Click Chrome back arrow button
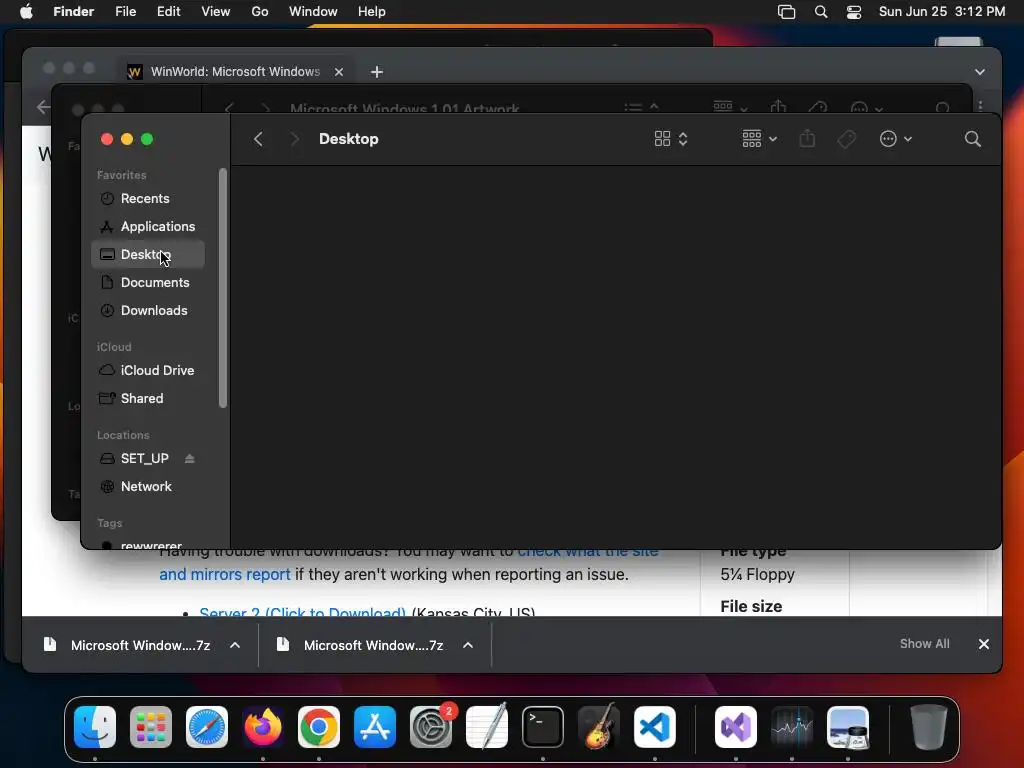The image size is (1024, 768). [x=43, y=106]
